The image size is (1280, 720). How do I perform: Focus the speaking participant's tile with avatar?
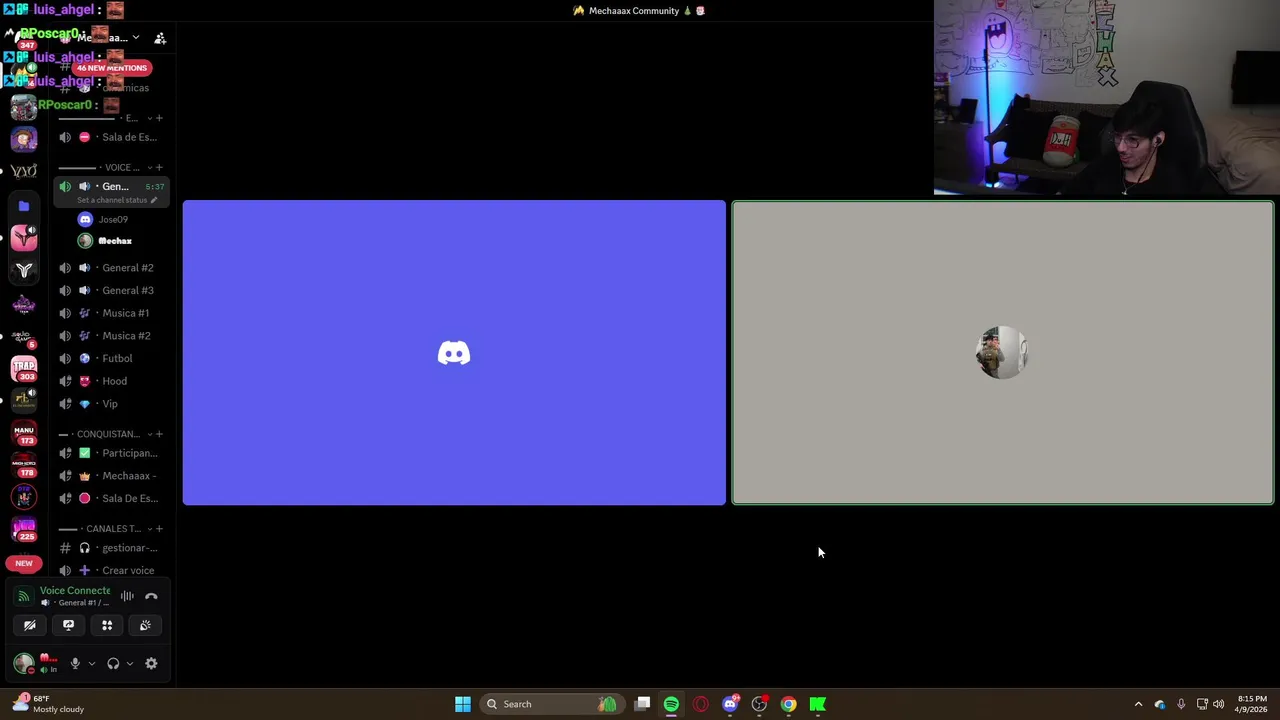(x=1003, y=352)
